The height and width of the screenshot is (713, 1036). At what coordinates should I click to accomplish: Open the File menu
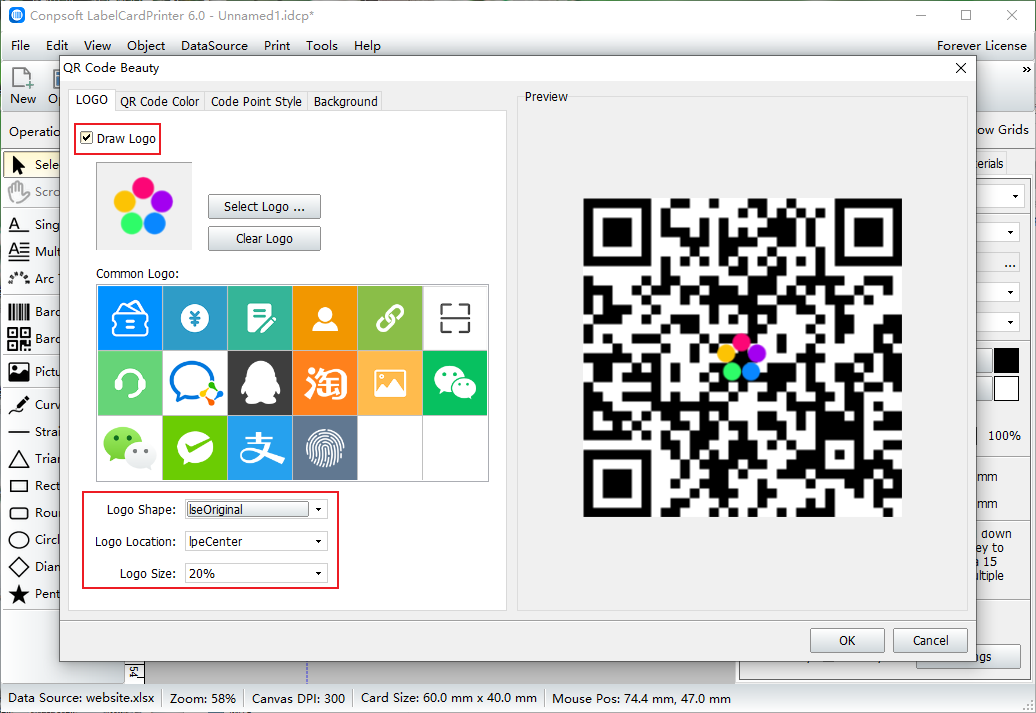tap(20, 46)
